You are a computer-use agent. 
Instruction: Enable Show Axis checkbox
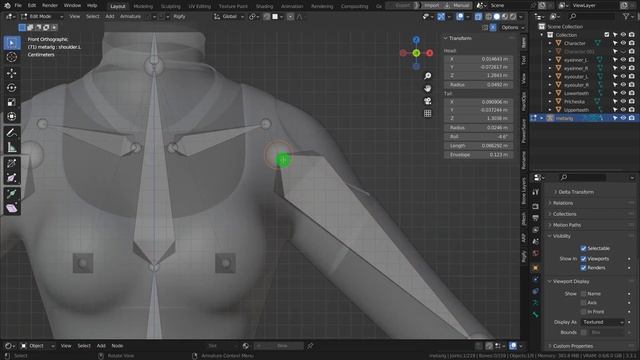(583, 303)
